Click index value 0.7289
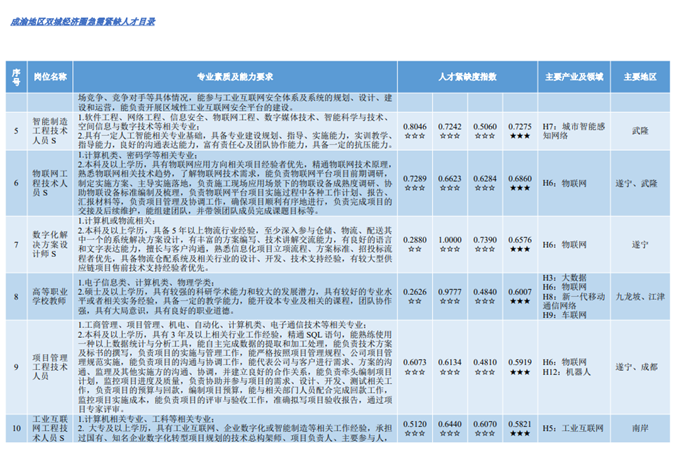680x455 pixels. (415, 178)
